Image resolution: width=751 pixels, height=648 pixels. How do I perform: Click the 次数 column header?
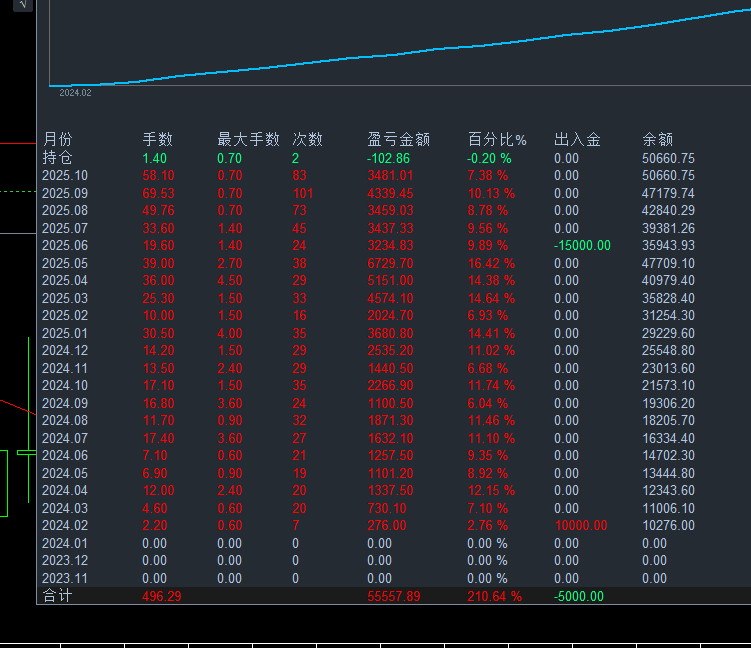click(x=307, y=139)
